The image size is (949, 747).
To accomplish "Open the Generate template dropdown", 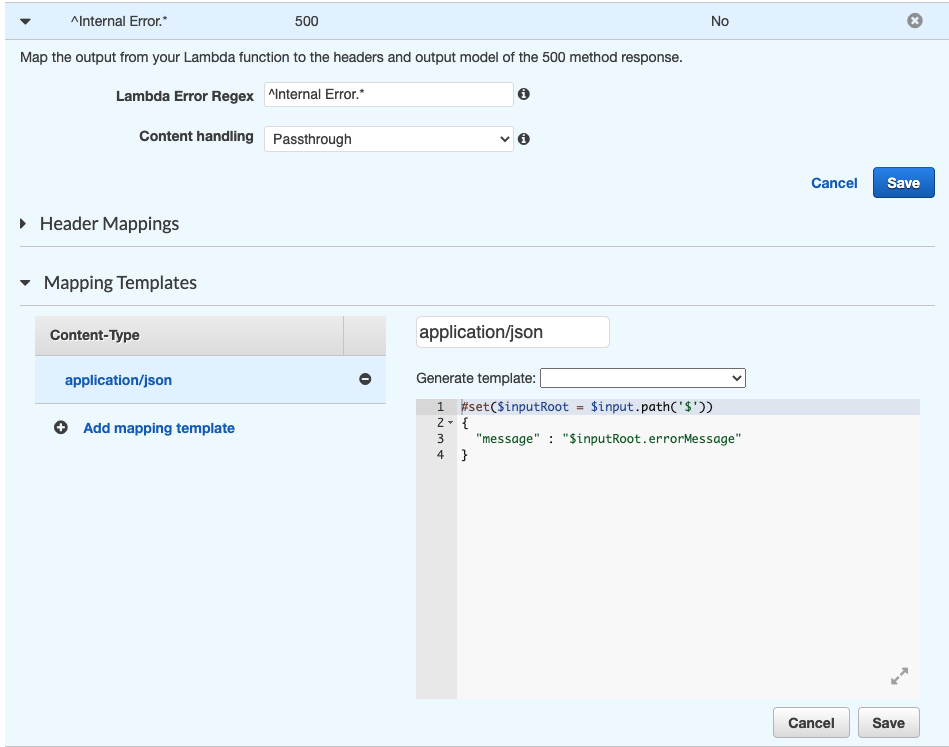I will point(642,378).
